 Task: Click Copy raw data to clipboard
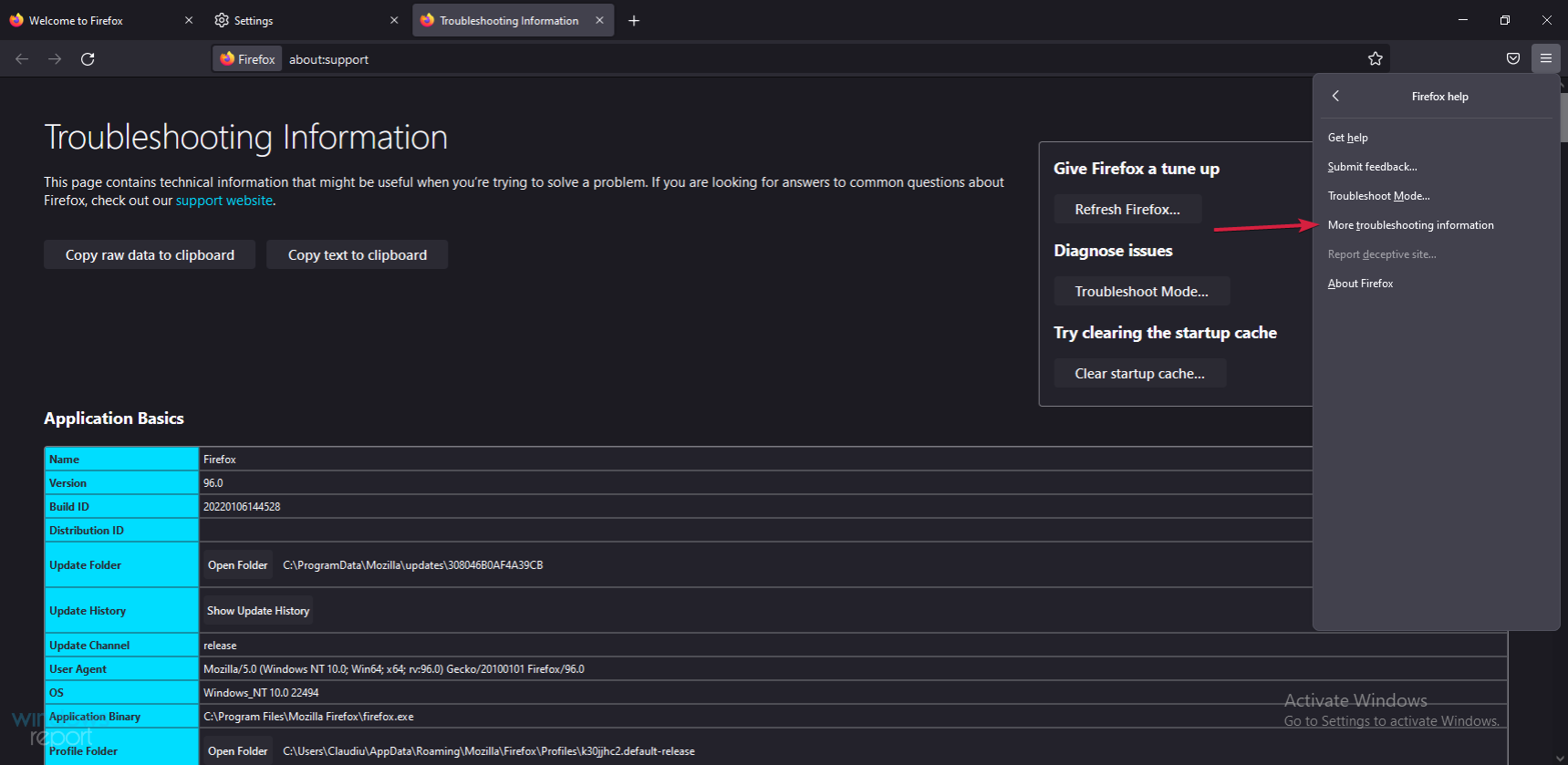pos(150,255)
